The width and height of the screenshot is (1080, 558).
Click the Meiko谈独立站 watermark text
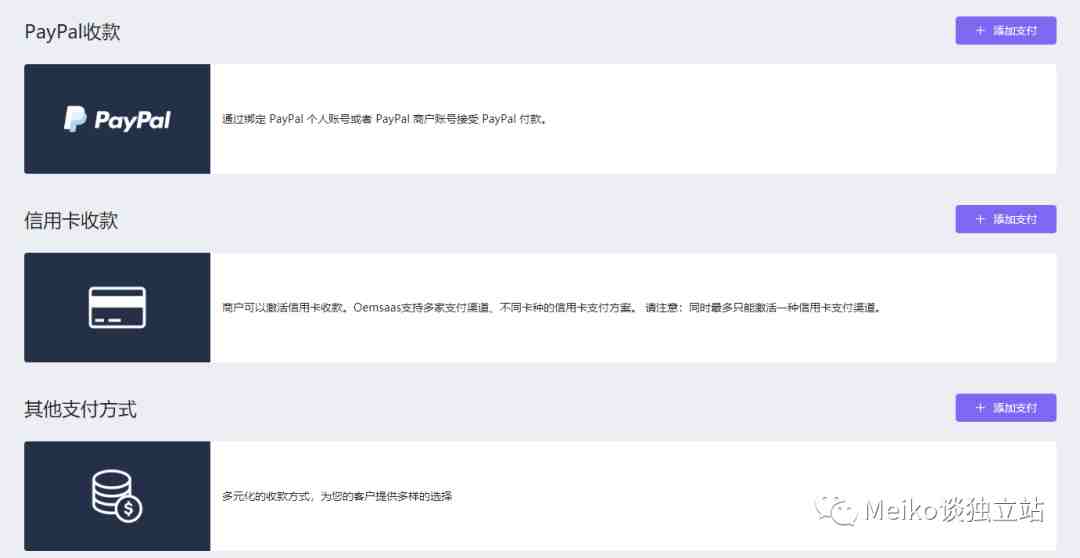(955, 510)
